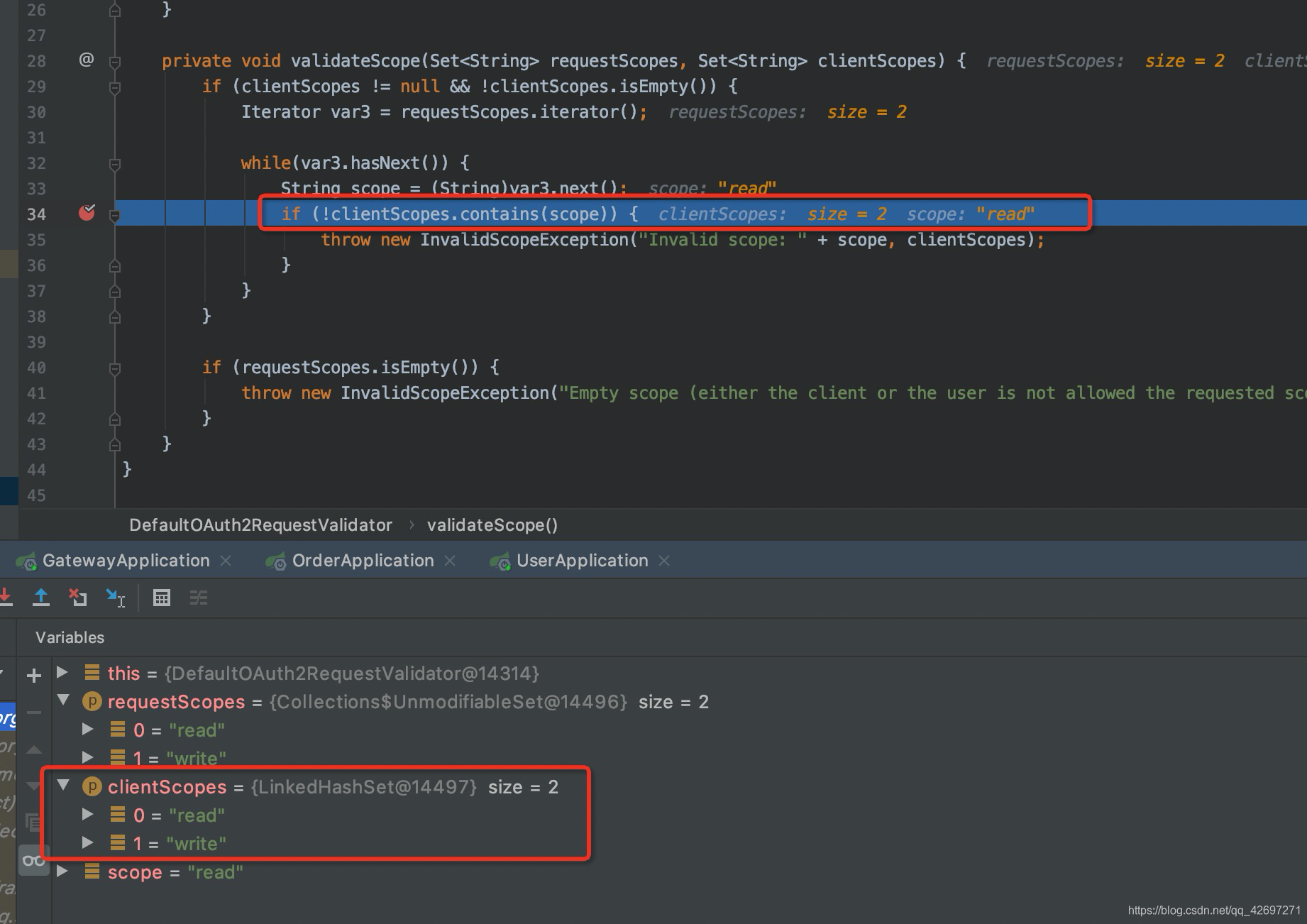
Task: Click the object icon beside 'scope' variable
Action: click(x=92, y=871)
